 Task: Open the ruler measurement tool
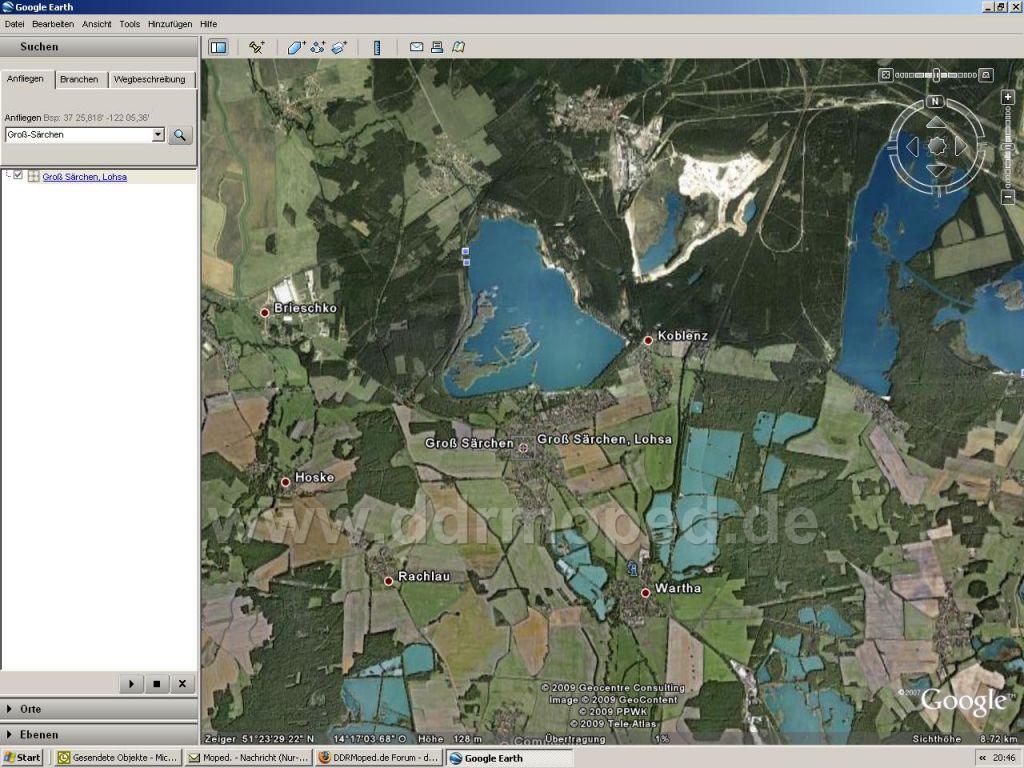[x=377, y=47]
